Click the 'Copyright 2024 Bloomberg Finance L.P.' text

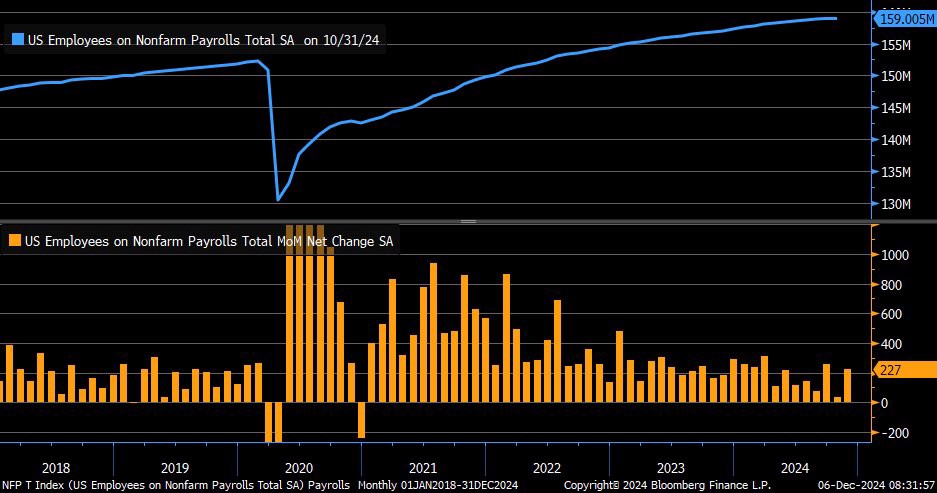pos(667,485)
